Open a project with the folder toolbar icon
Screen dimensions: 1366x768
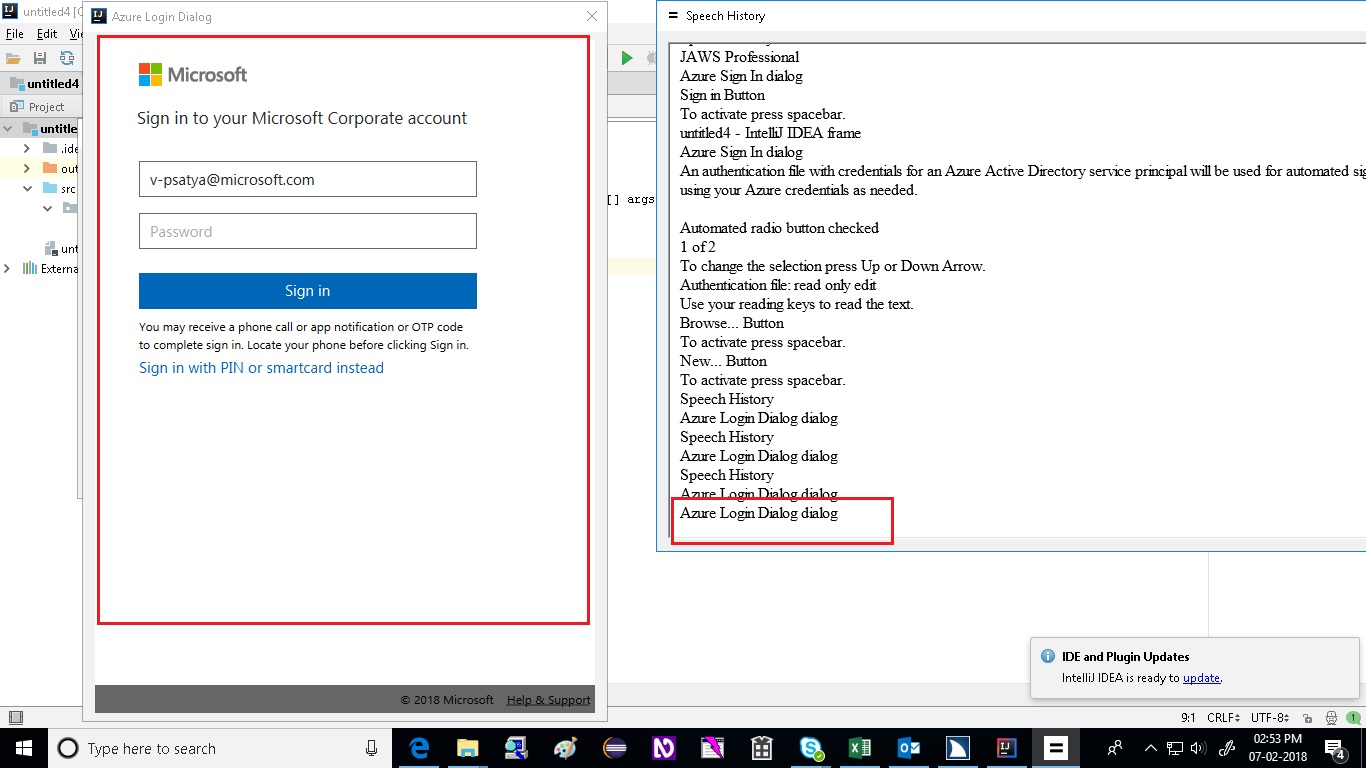coord(13,58)
